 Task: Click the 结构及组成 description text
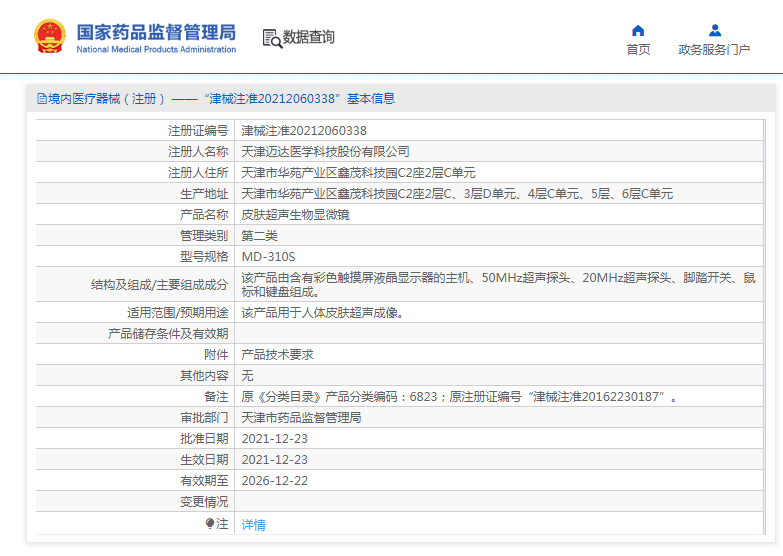click(498, 284)
